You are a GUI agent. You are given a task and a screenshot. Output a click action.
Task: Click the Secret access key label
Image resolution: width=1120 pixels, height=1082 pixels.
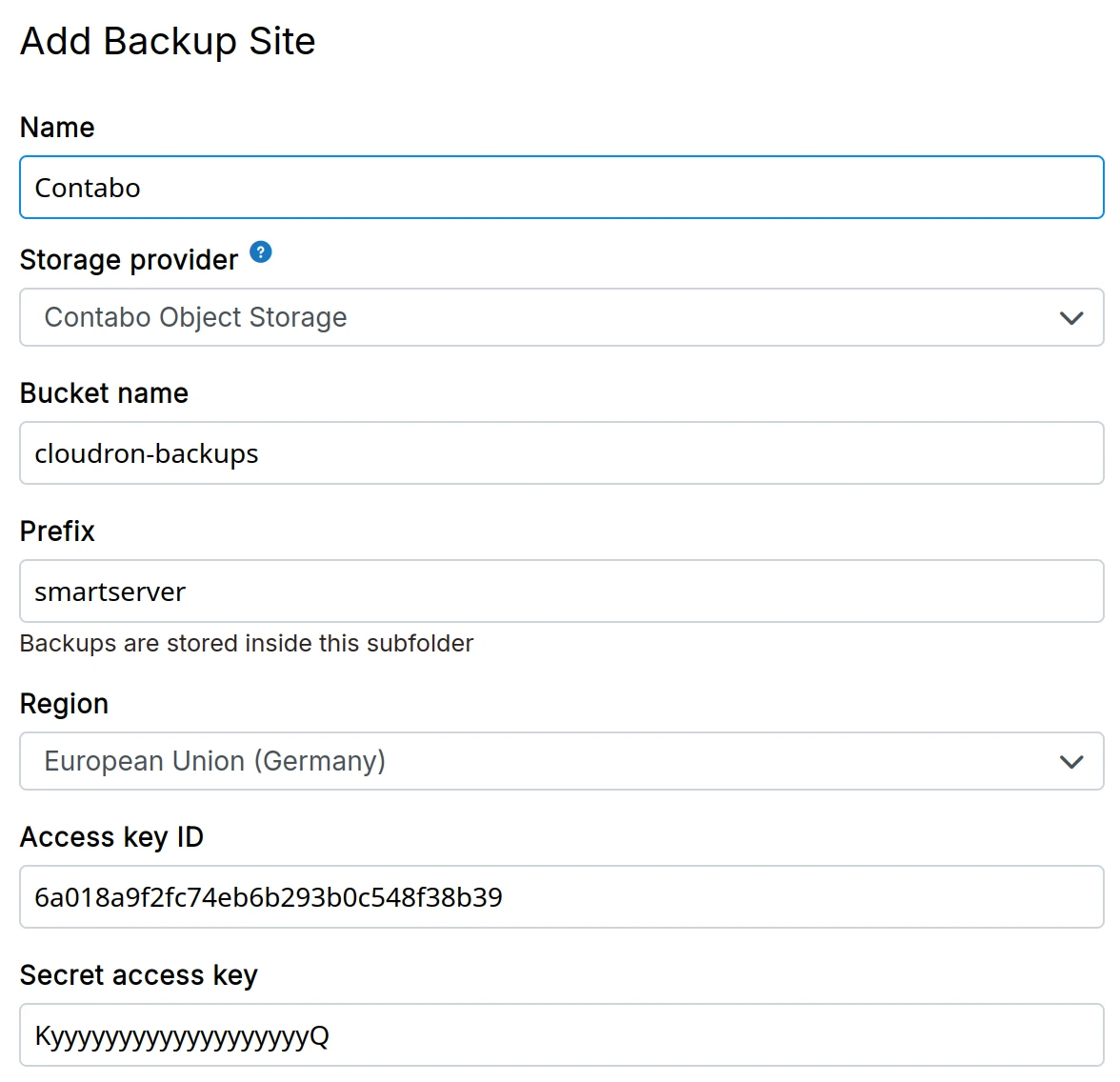pyautogui.click(x=138, y=974)
